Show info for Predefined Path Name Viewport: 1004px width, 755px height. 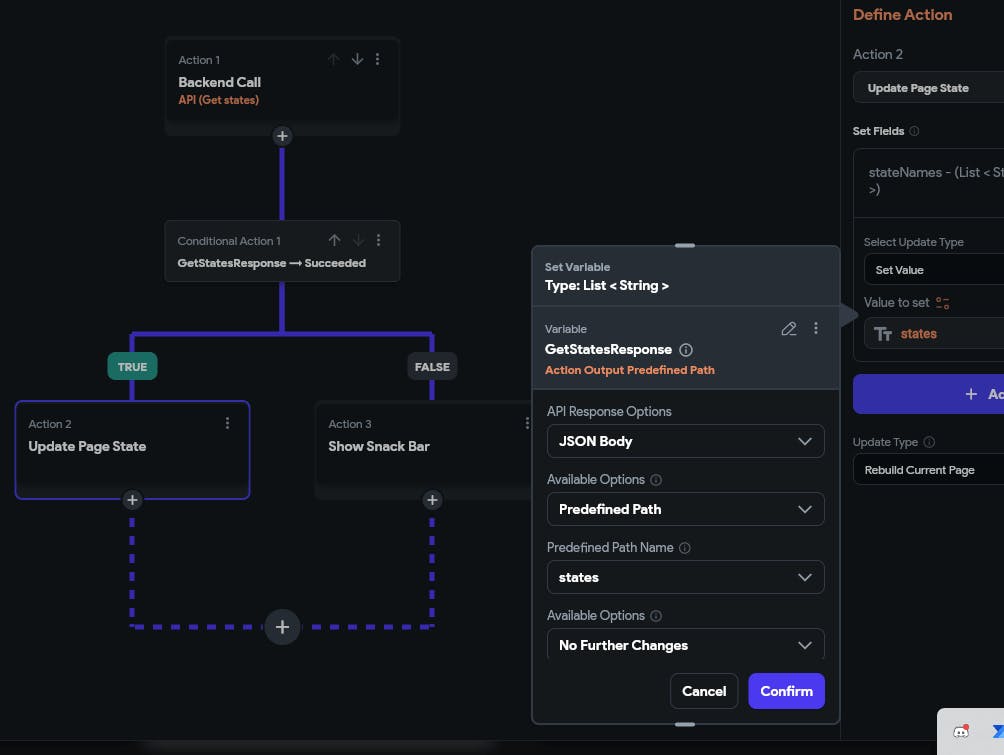(x=684, y=548)
